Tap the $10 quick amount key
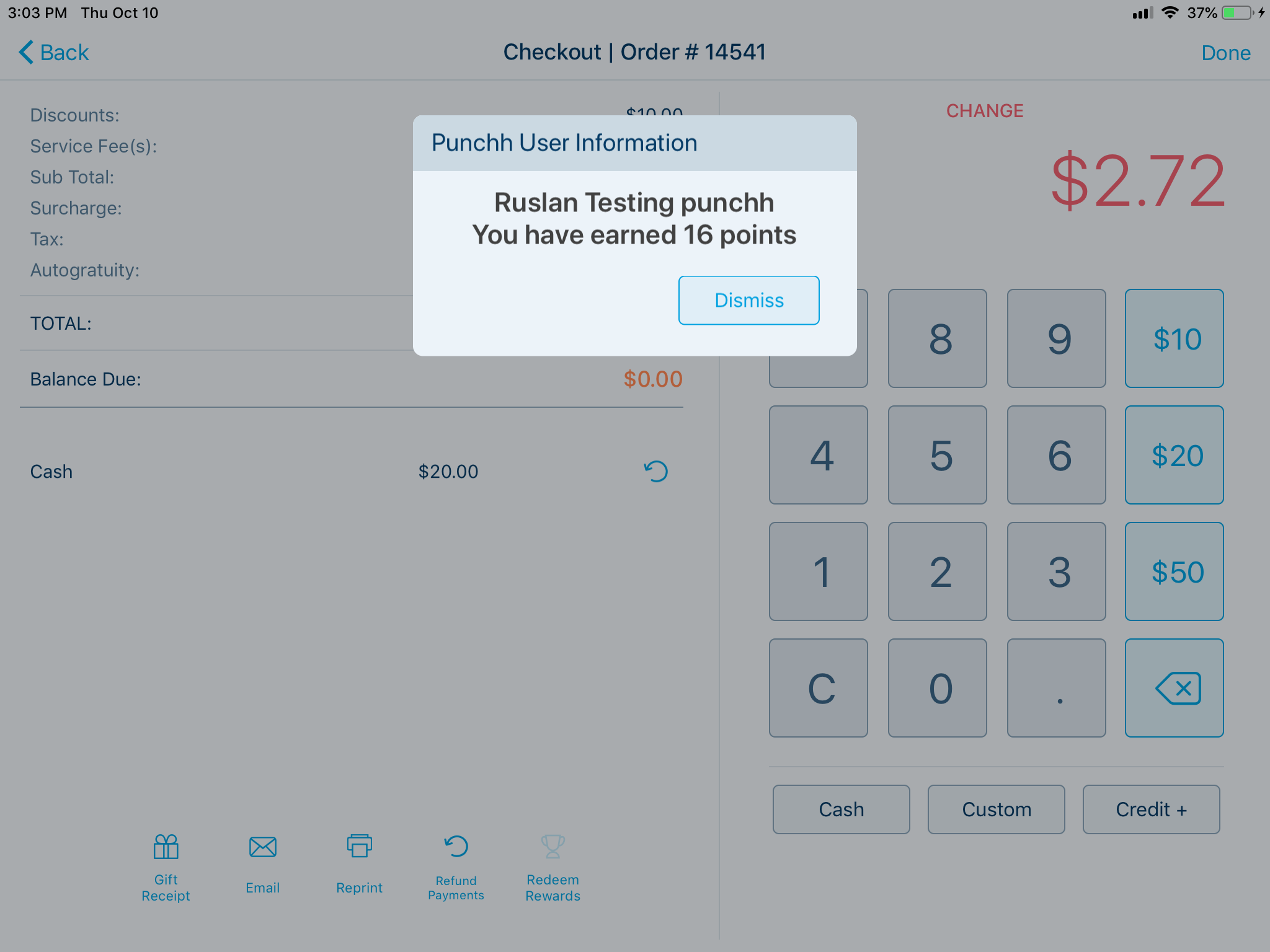Screen dimensions: 1270x952 (x=1174, y=339)
